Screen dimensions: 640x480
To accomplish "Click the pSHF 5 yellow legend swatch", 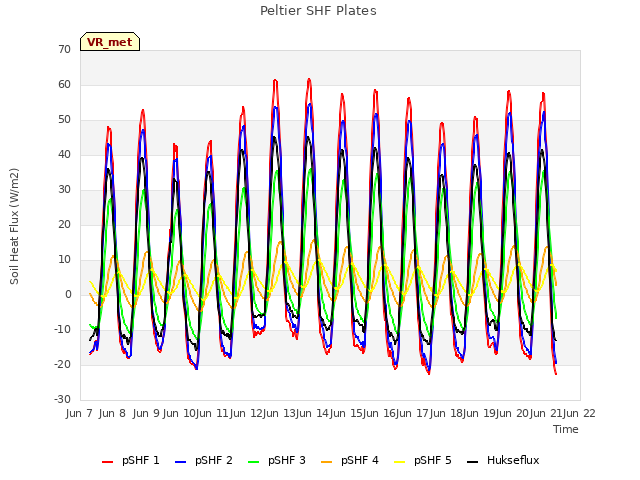I will (400, 462).
